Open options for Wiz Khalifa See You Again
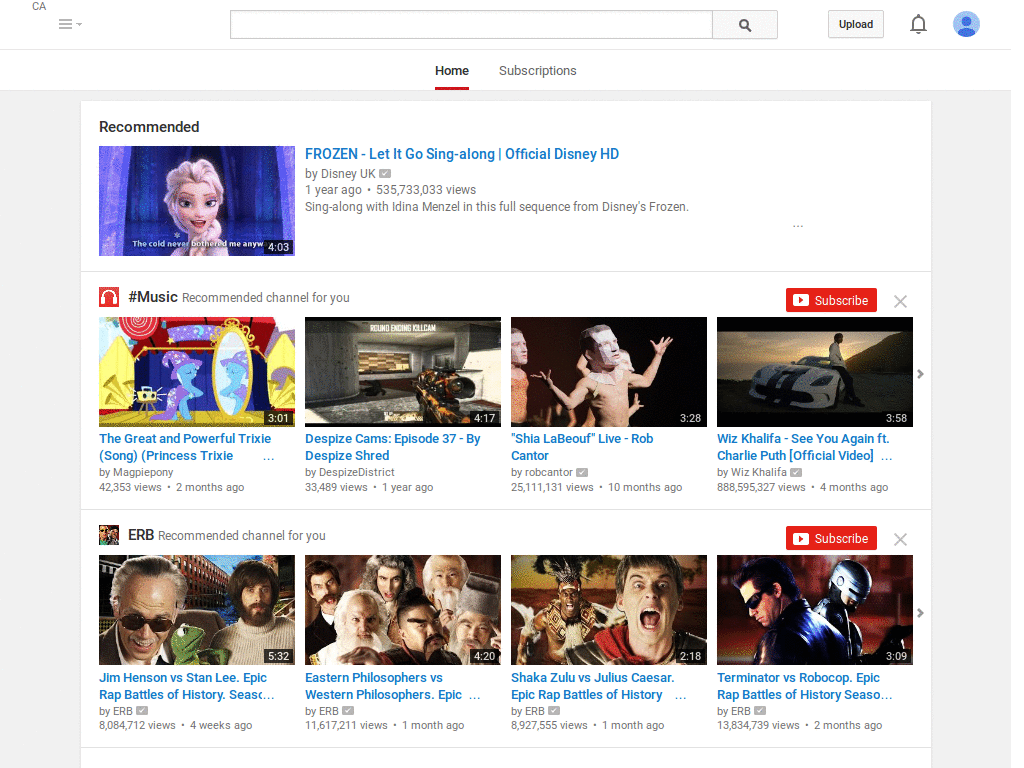 point(886,457)
